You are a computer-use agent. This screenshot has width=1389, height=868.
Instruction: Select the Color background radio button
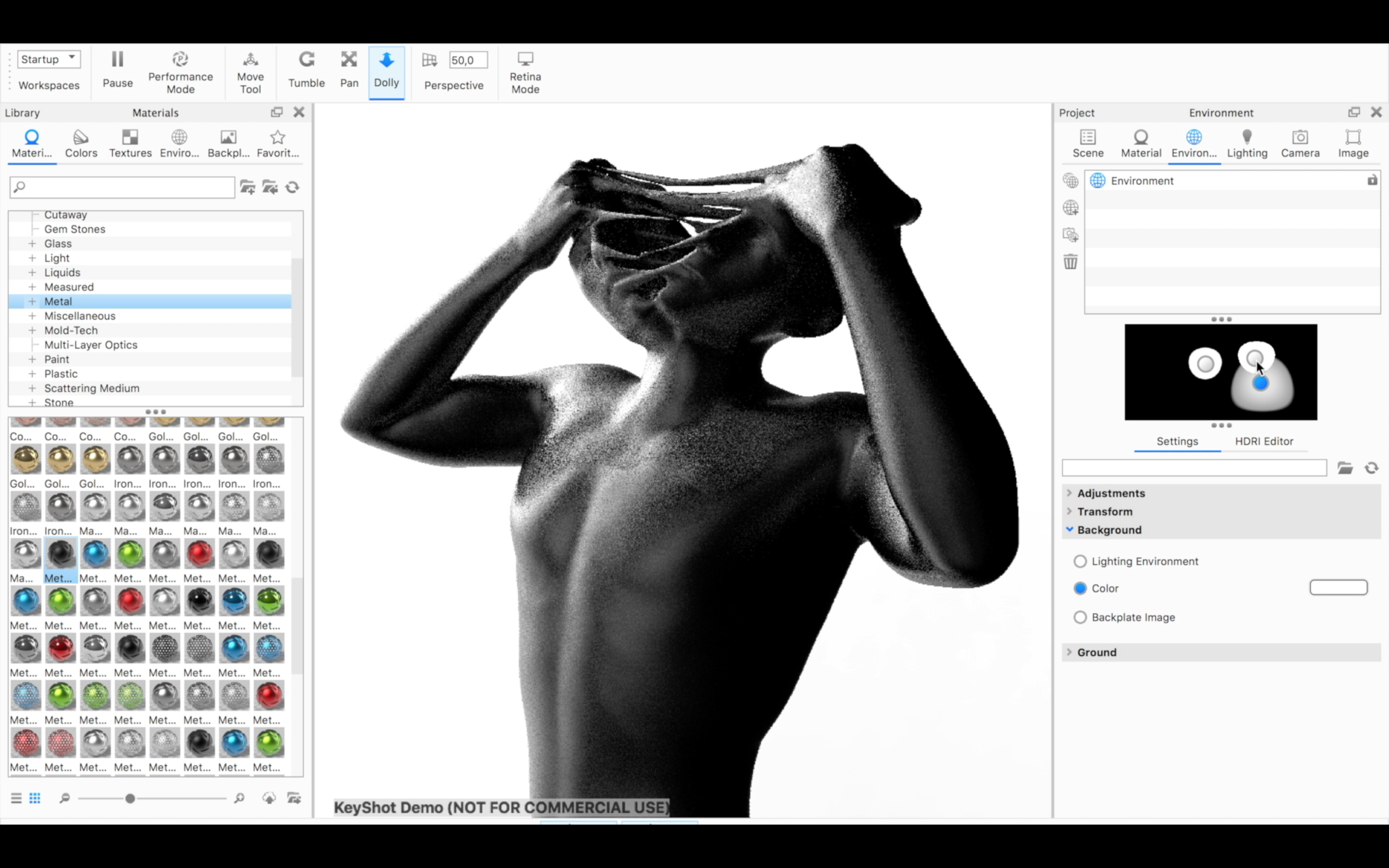pos(1080,589)
